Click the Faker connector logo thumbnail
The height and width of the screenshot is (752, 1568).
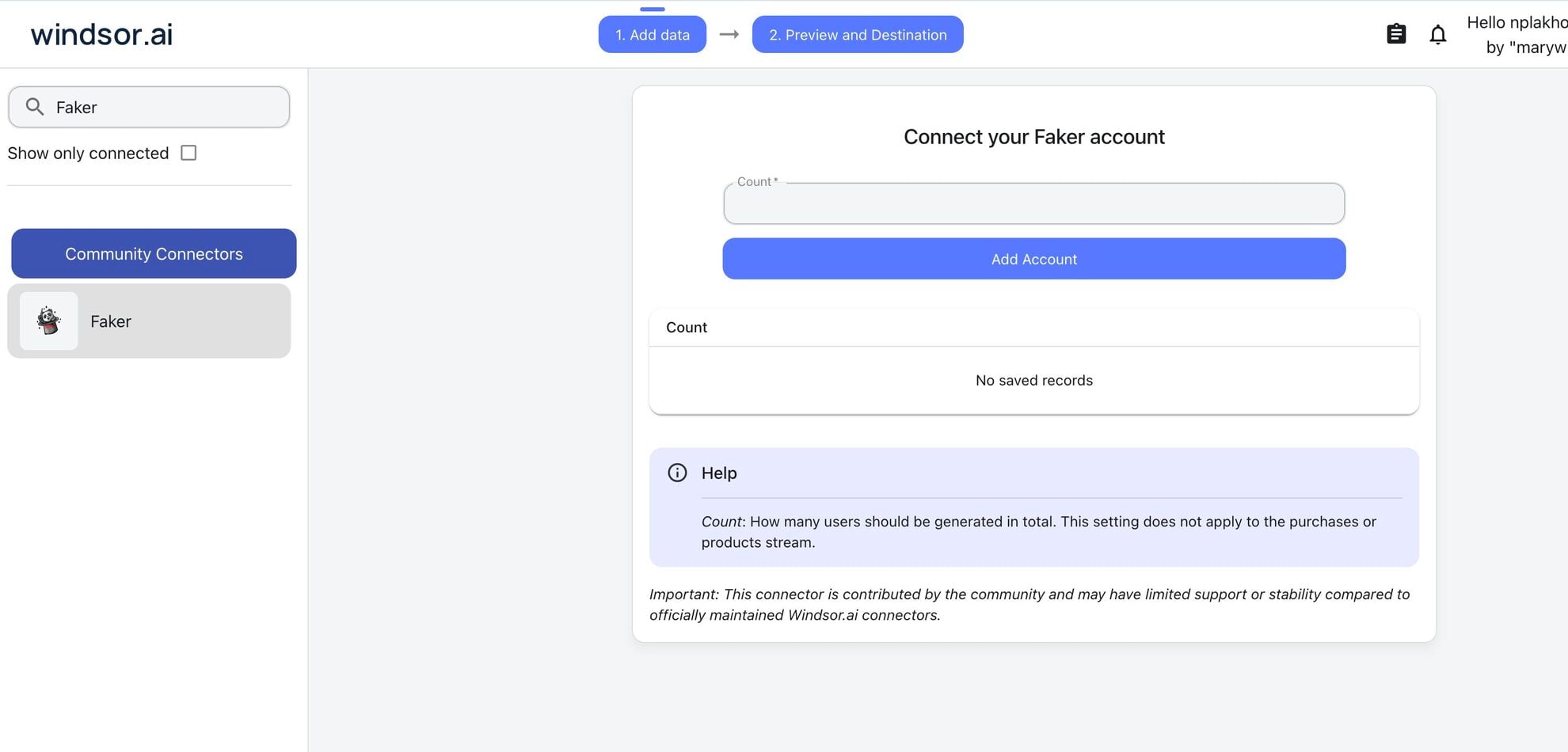[x=49, y=321]
